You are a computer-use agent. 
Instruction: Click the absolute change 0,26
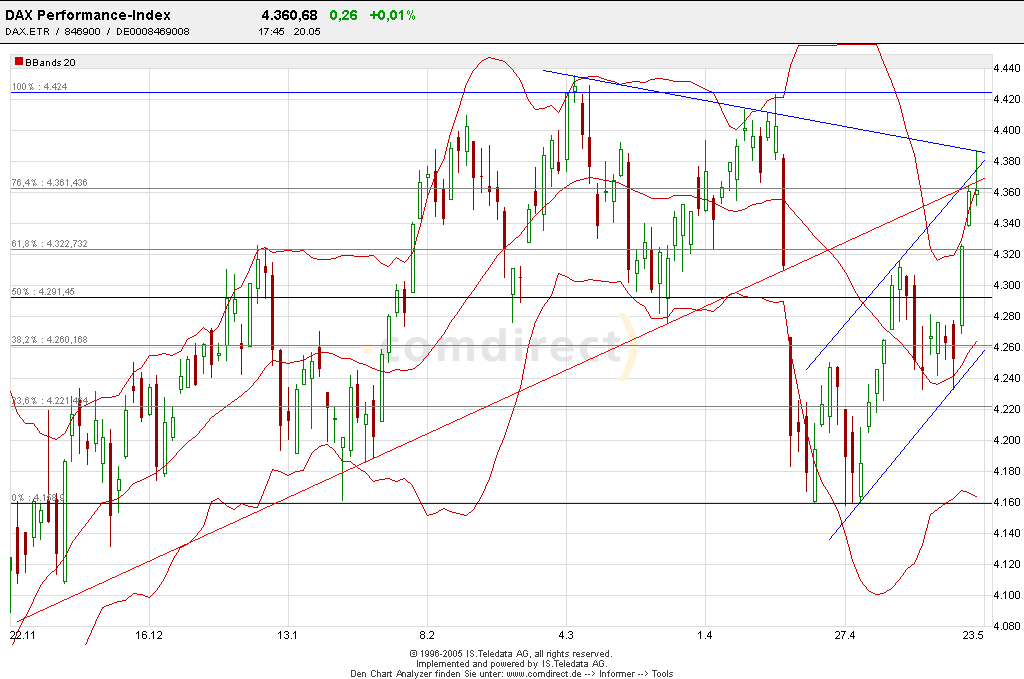pos(344,15)
